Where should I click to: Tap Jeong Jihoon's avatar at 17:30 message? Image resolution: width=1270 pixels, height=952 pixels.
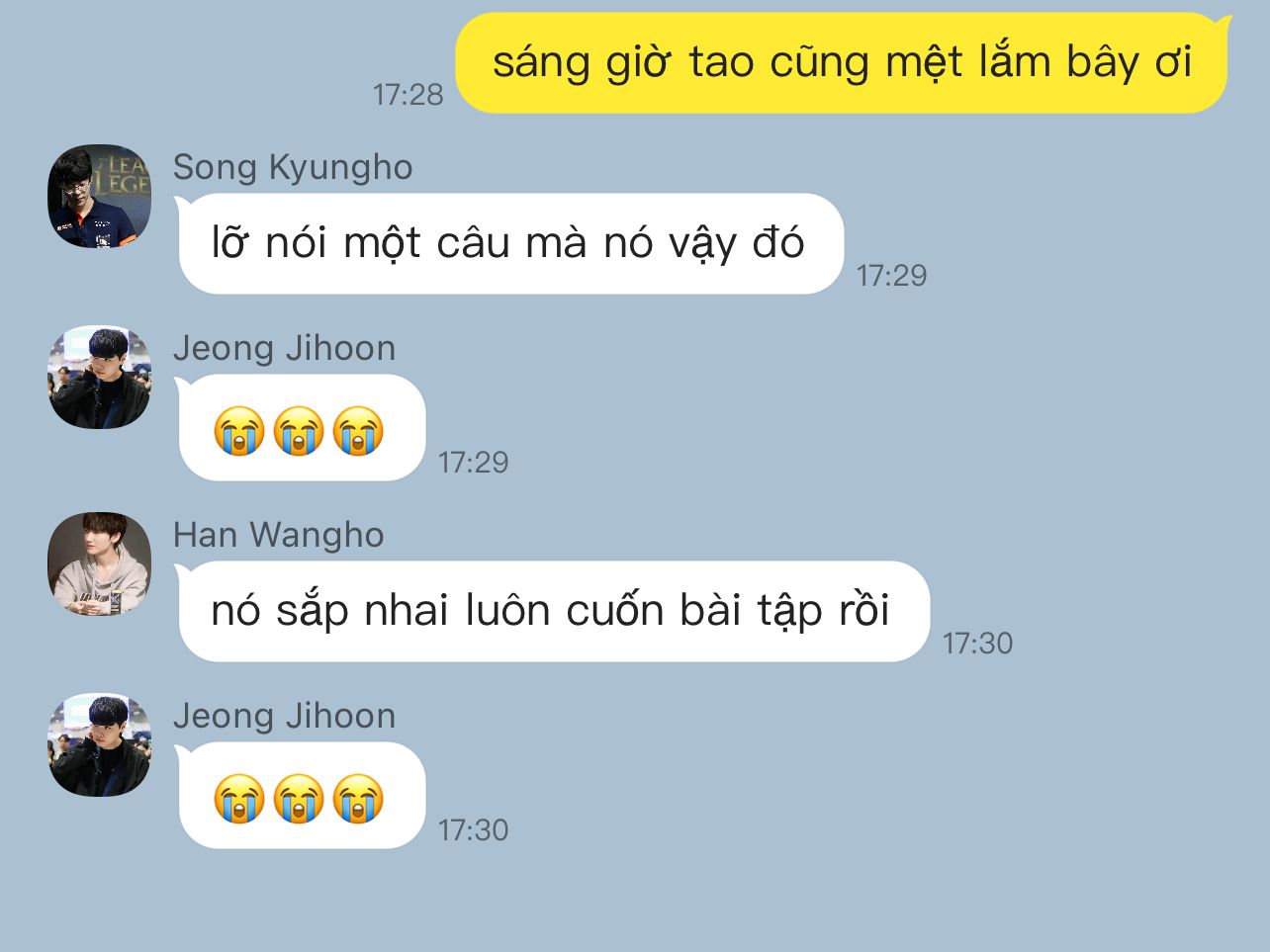[99, 744]
